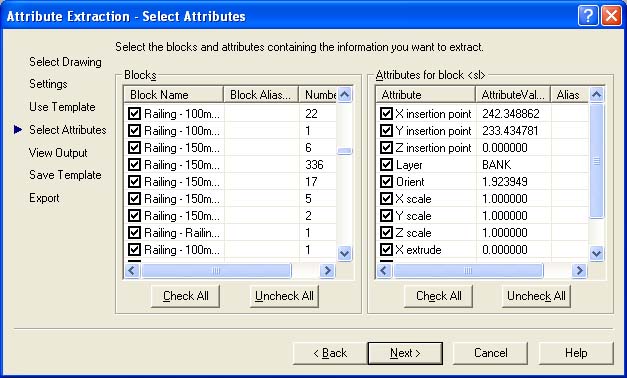Toggle the Z scale attribute
Image resolution: width=627 pixels, height=378 pixels.
(386, 232)
